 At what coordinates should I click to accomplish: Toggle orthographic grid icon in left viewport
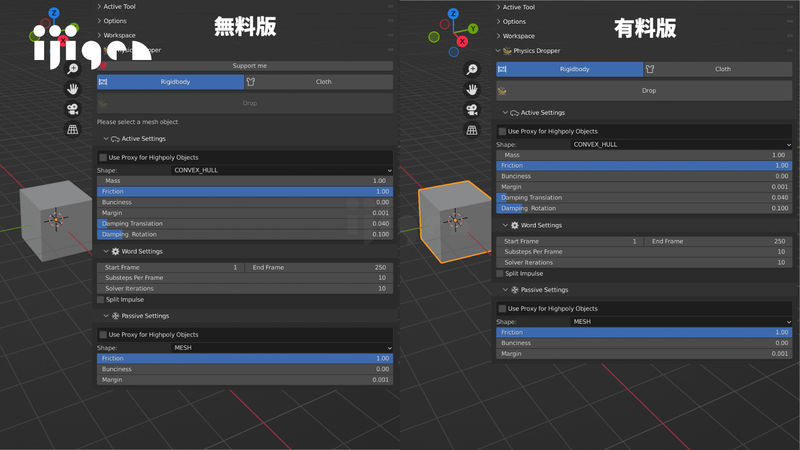[72, 130]
